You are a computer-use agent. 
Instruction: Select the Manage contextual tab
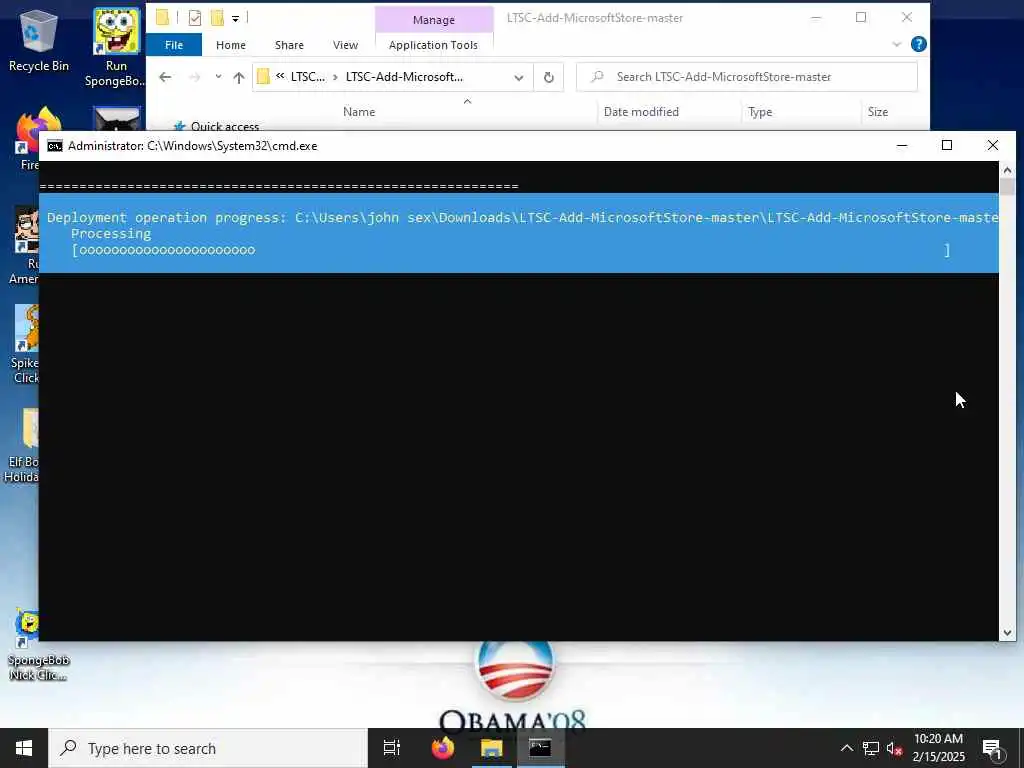pyautogui.click(x=434, y=20)
